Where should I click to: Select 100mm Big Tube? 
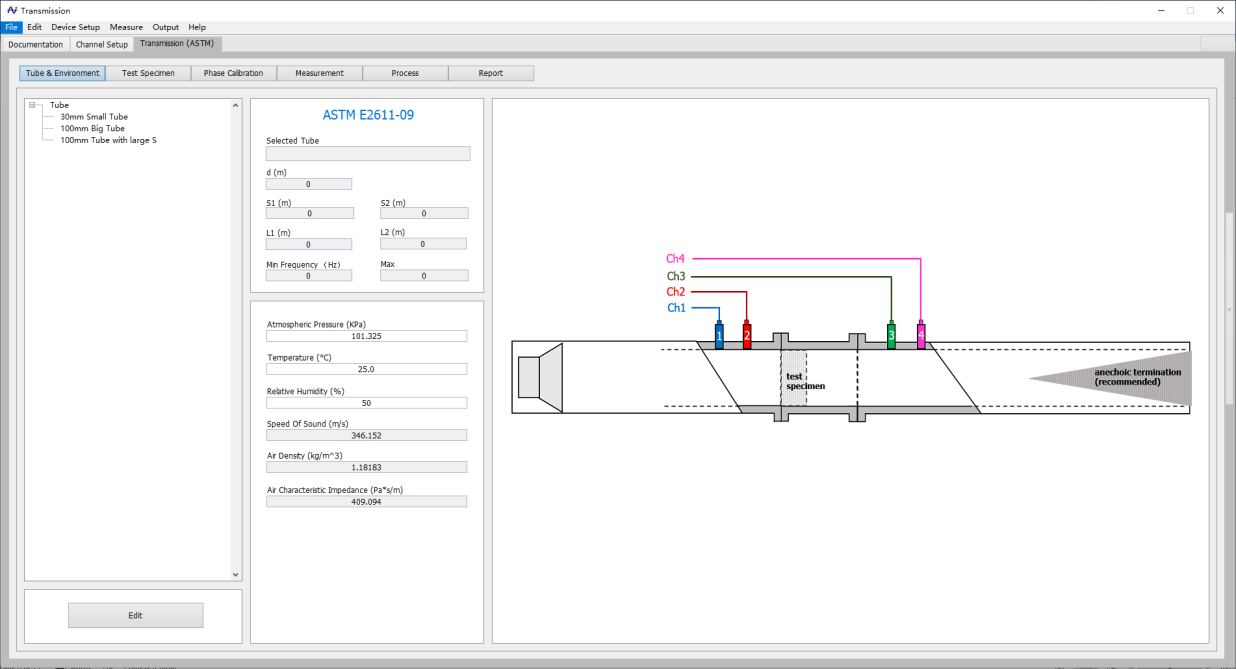[92, 129]
